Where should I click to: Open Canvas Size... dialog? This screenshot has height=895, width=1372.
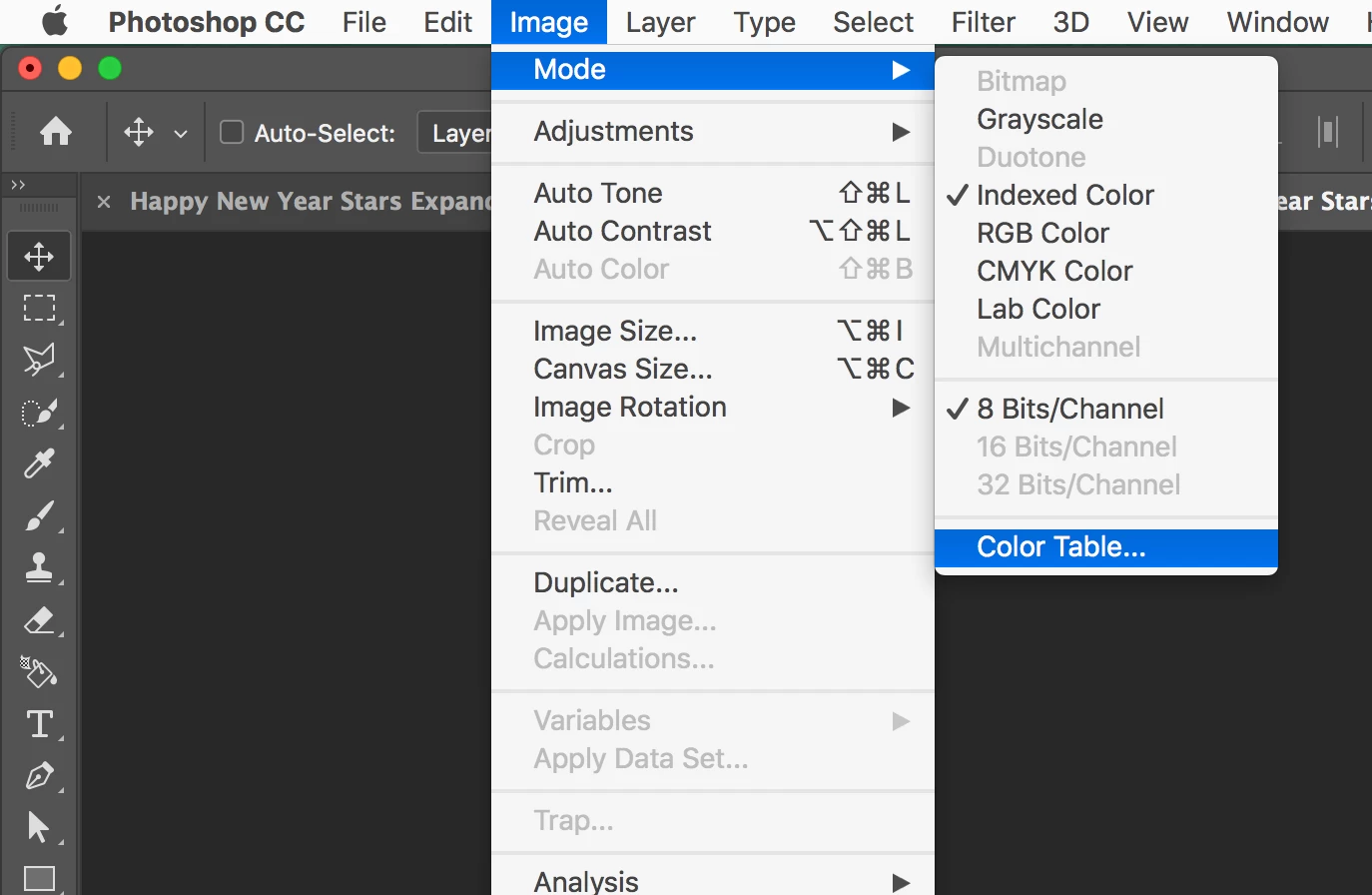(x=713, y=369)
